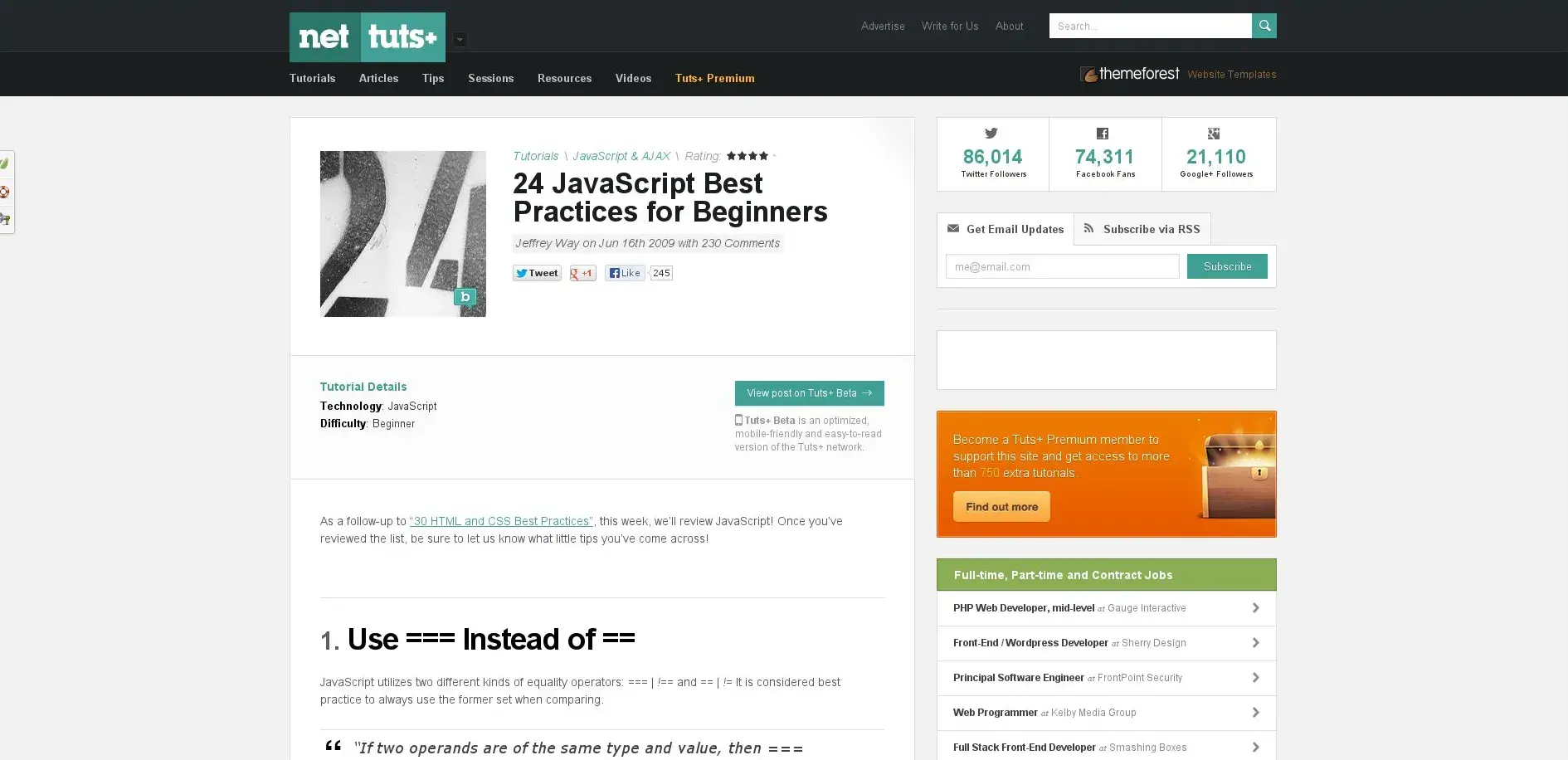Click the red lifebuoy icon on left edge

point(5,192)
